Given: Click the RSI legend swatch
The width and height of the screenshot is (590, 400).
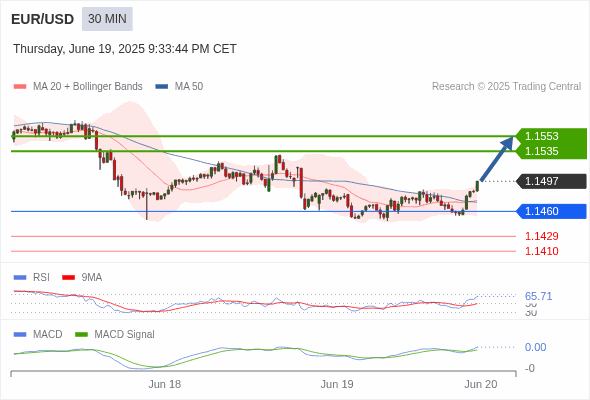Looking at the screenshot, I should pyautogui.click(x=20, y=278).
